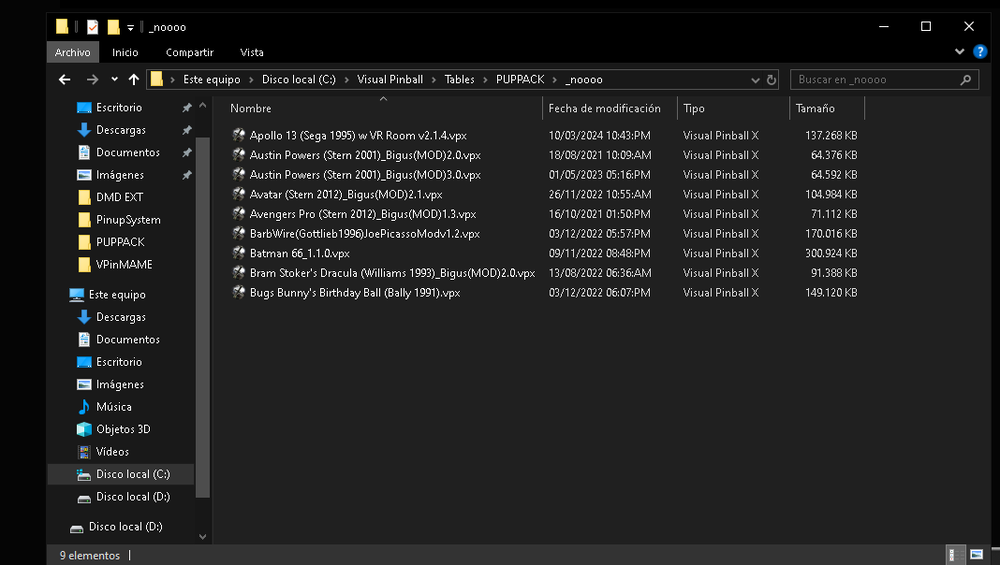Open PUPPACK folder in sidebar
Viewport: 1000px width, 565px height.
click(x=120, y=242)
